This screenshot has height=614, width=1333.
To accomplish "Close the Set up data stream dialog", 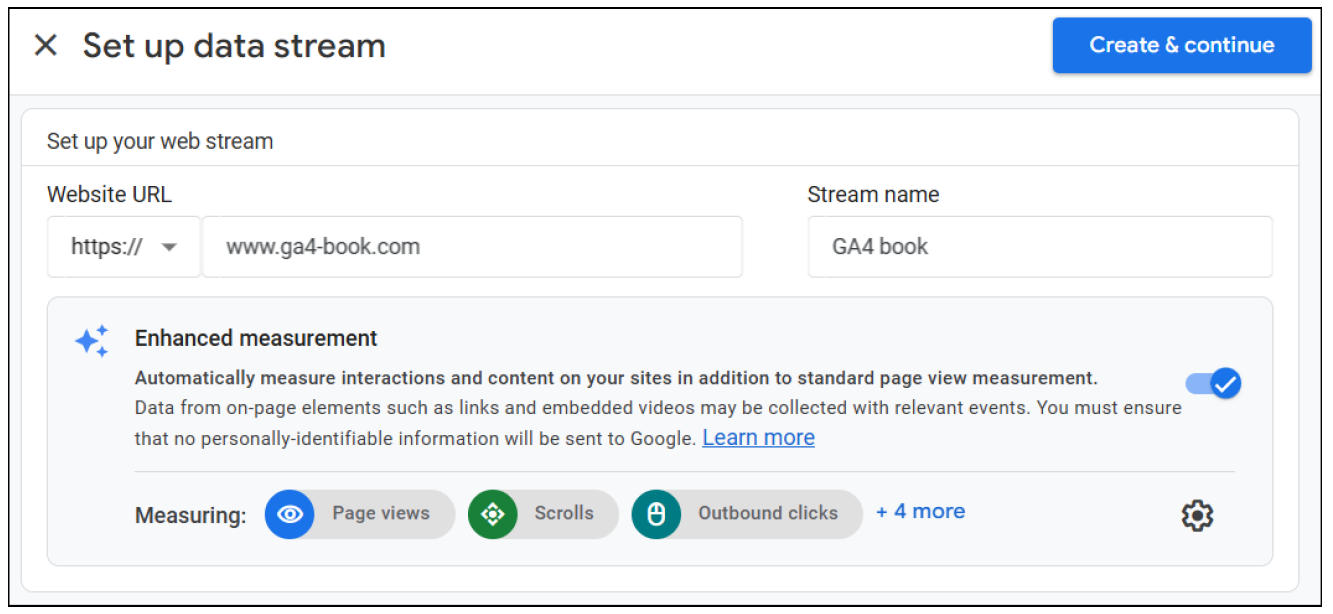I will [x=45, y=44].
